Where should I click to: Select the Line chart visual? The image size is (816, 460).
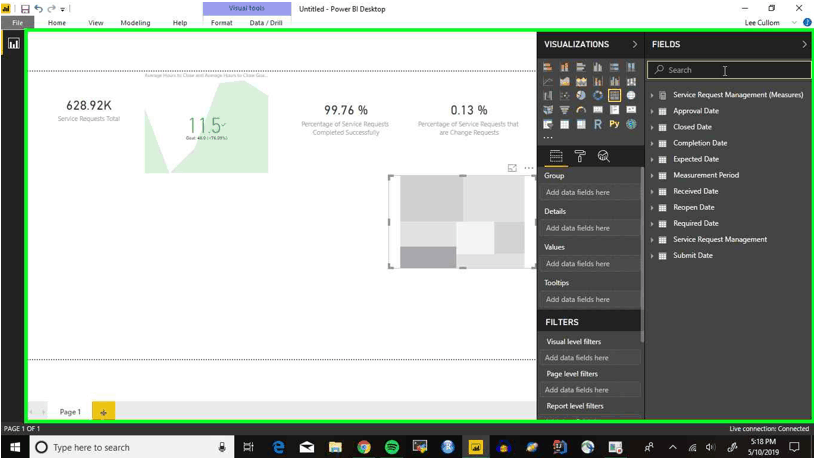[x=547, y=81]
